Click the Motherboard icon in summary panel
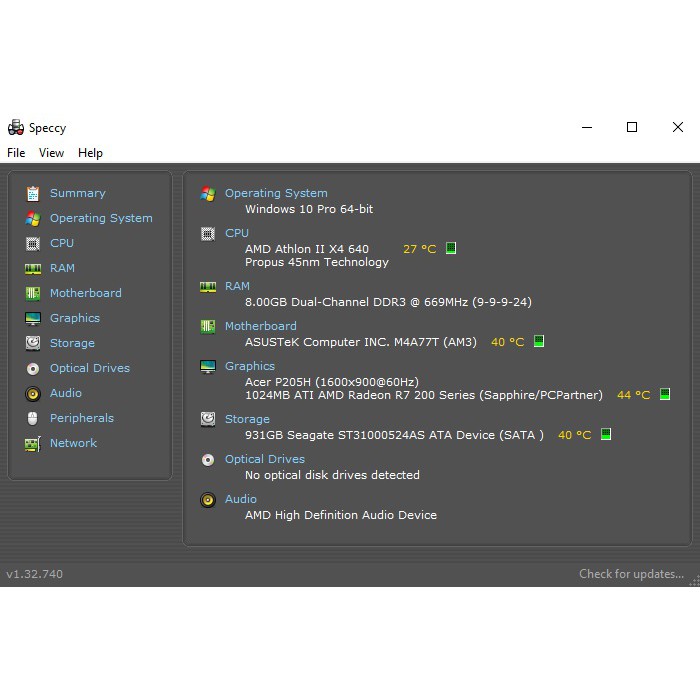 tap(208, 327)
